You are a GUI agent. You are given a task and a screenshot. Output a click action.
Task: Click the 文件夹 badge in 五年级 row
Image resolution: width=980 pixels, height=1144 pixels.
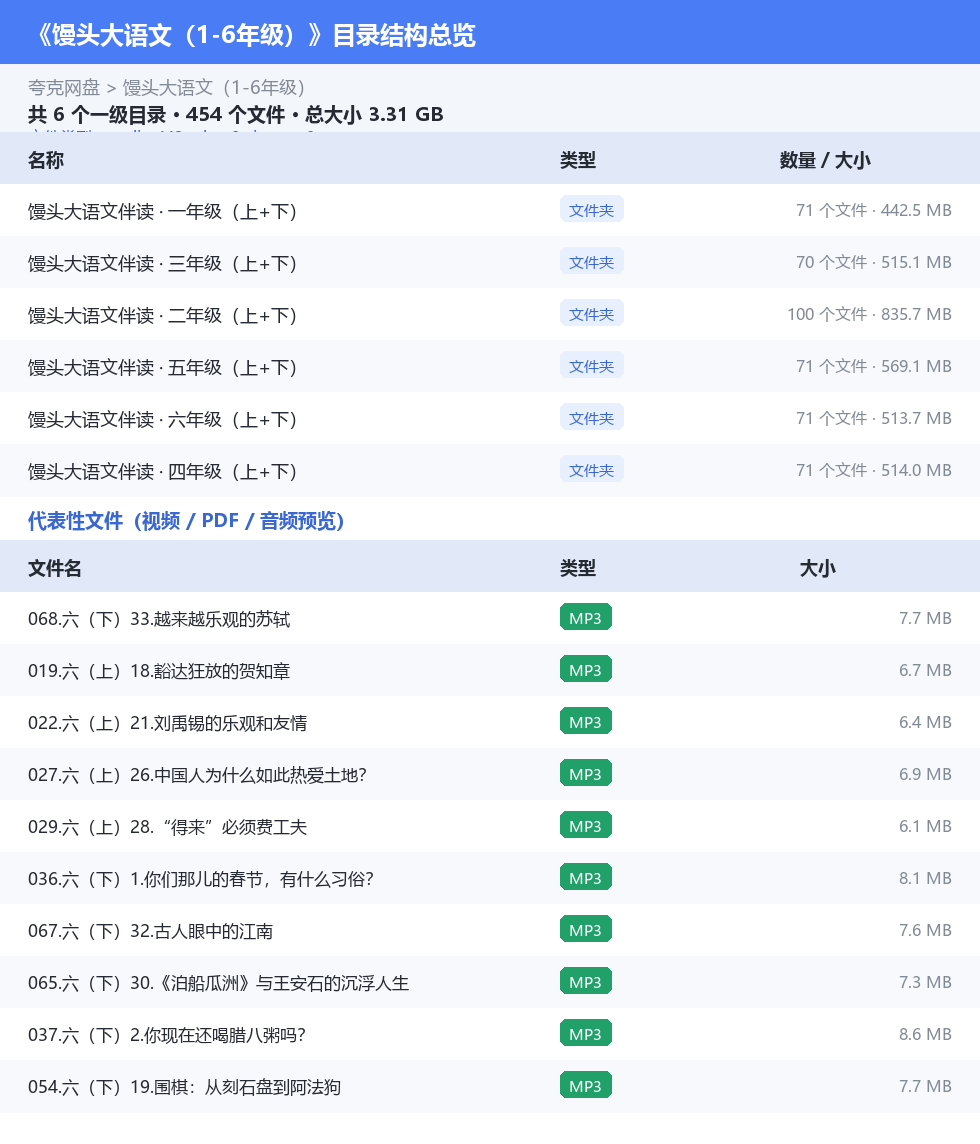click(x=592, y=366)
